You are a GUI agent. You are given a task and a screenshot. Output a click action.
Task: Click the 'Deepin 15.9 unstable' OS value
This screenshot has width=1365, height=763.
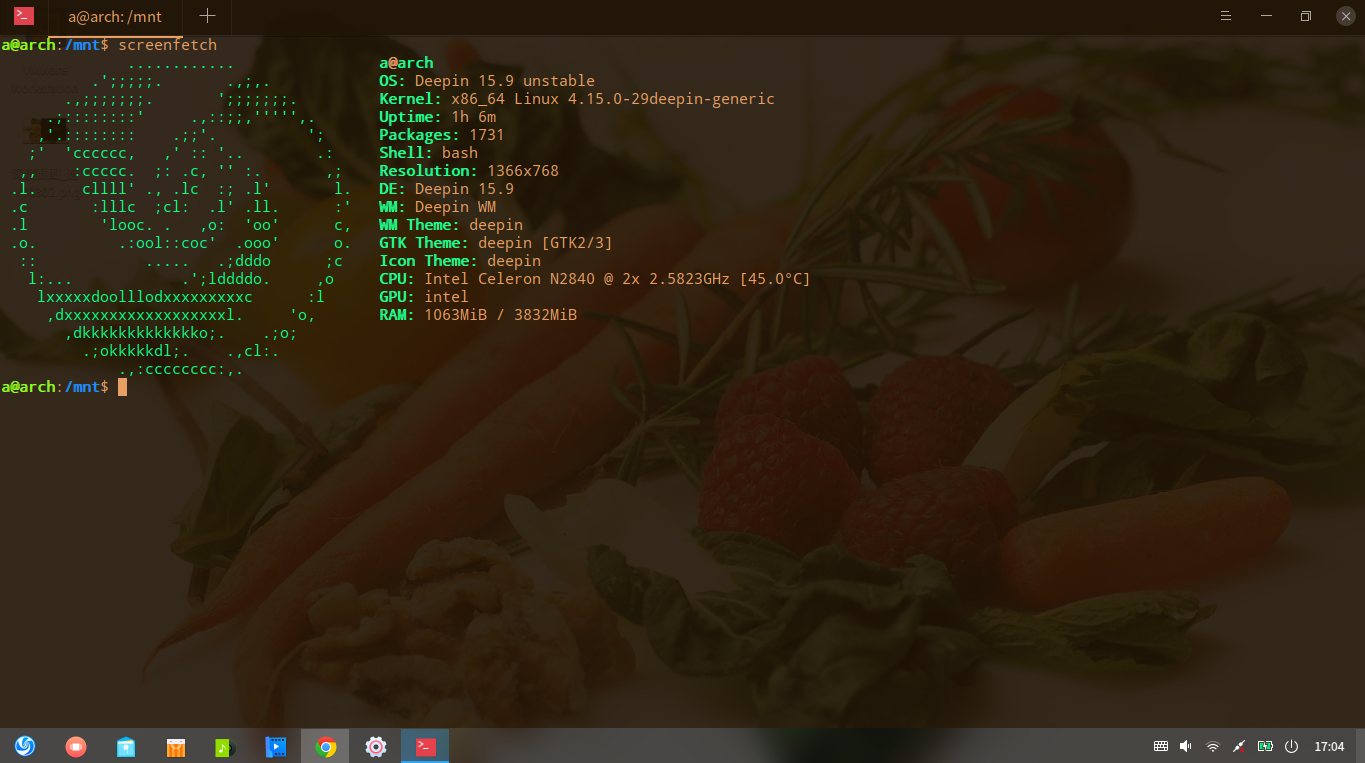point(505,81)
